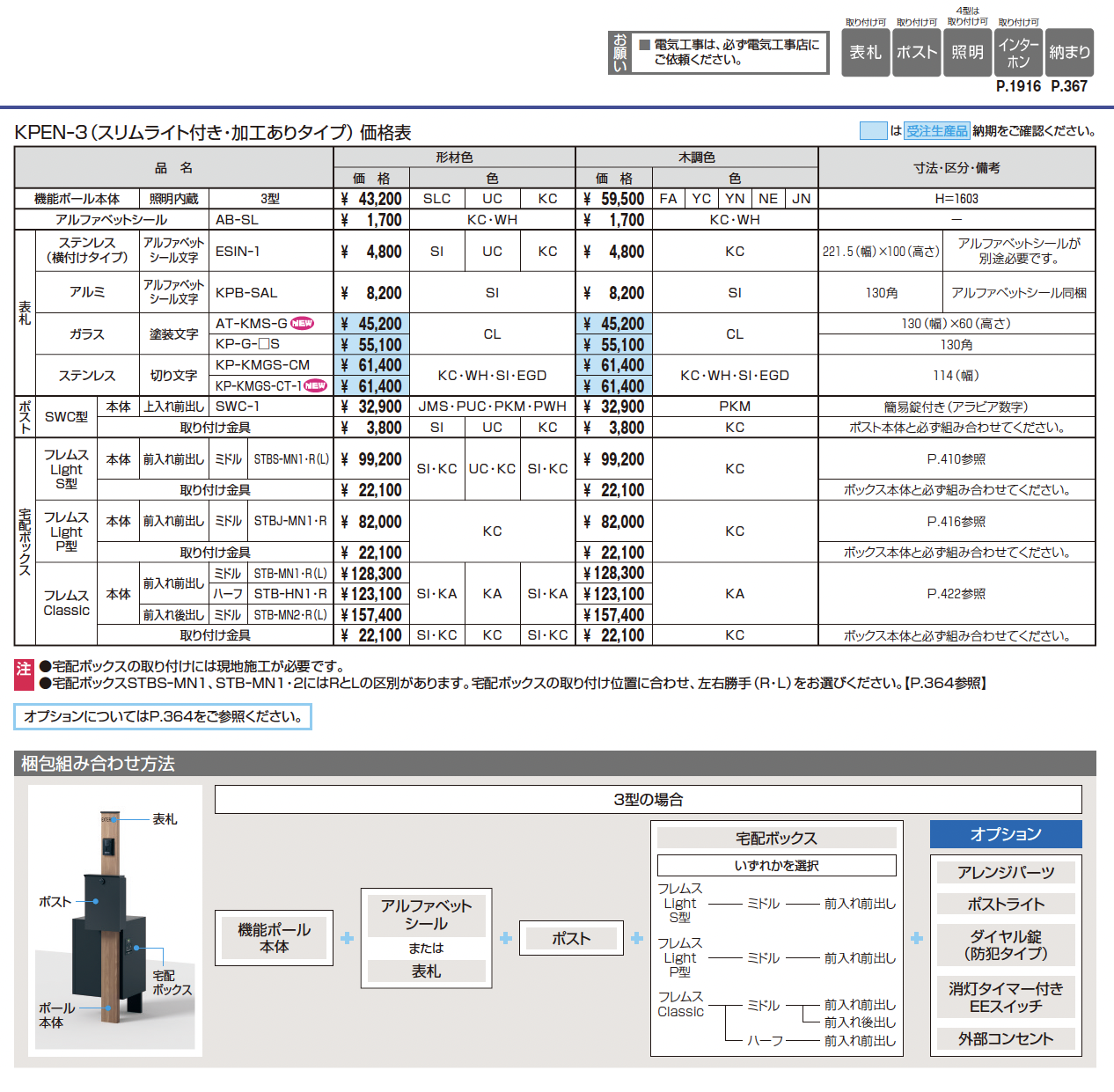
Task: Click the 宅配ボックス diagram header
Action: click(x=777, y=839)
